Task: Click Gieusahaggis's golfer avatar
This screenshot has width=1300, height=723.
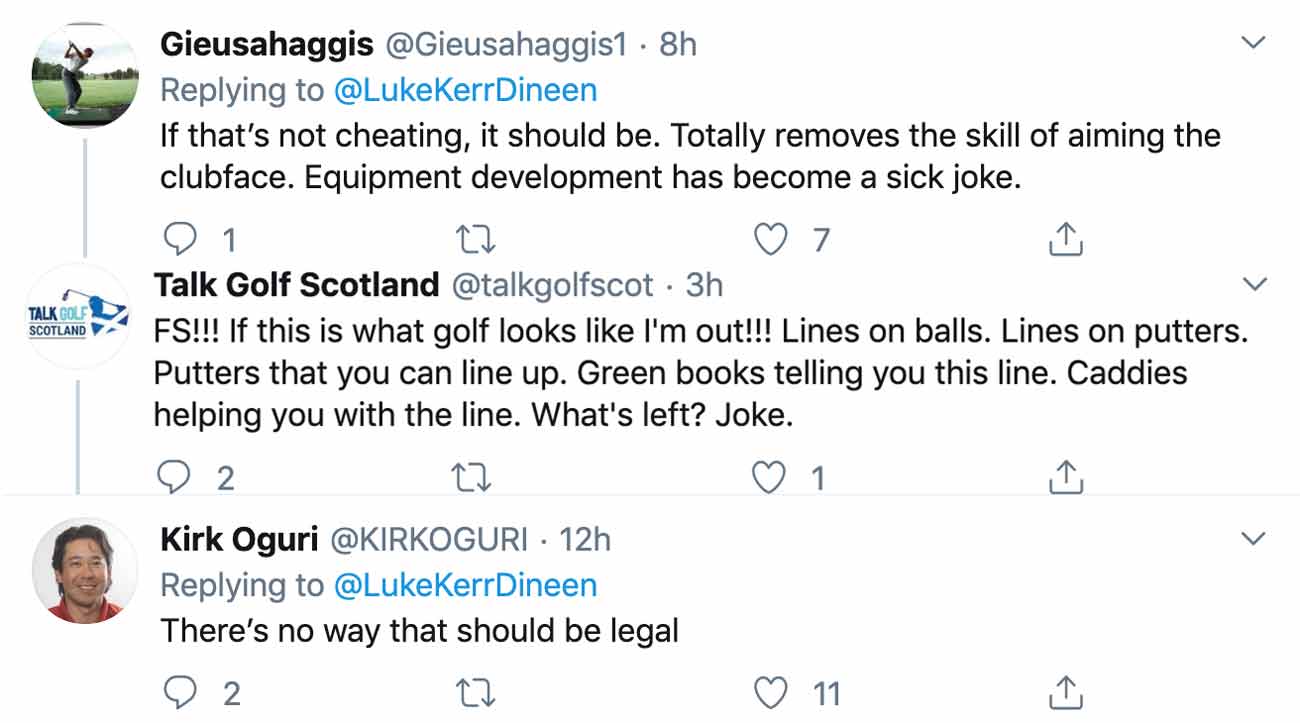Action: click(85, 76)
